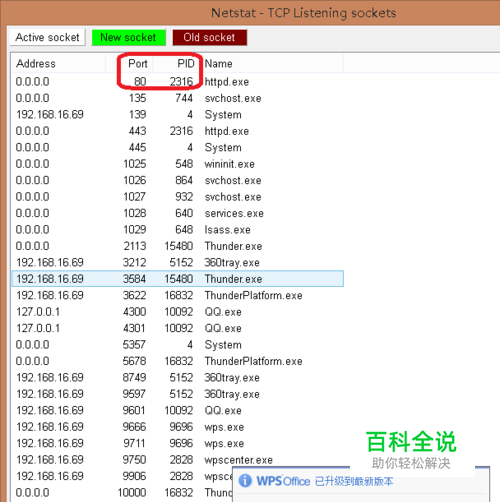
Task: Select the httpd.exe row on port 80
Action: (x=178, y=82)
